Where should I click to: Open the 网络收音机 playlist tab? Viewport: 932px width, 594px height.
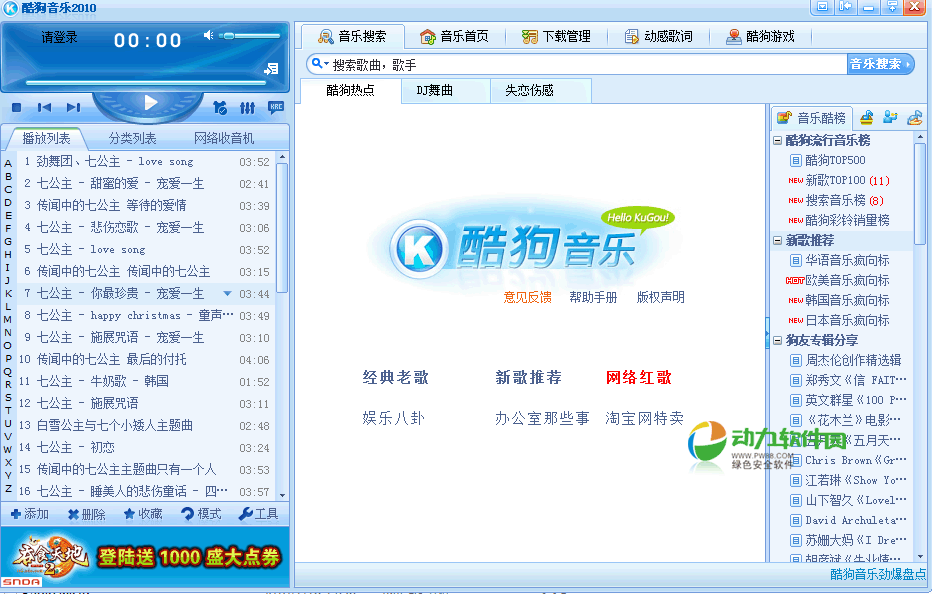click(224, 138)
